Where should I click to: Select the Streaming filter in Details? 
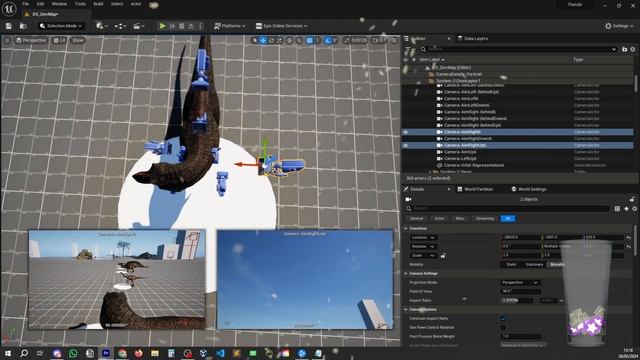(x=485, y=219)
